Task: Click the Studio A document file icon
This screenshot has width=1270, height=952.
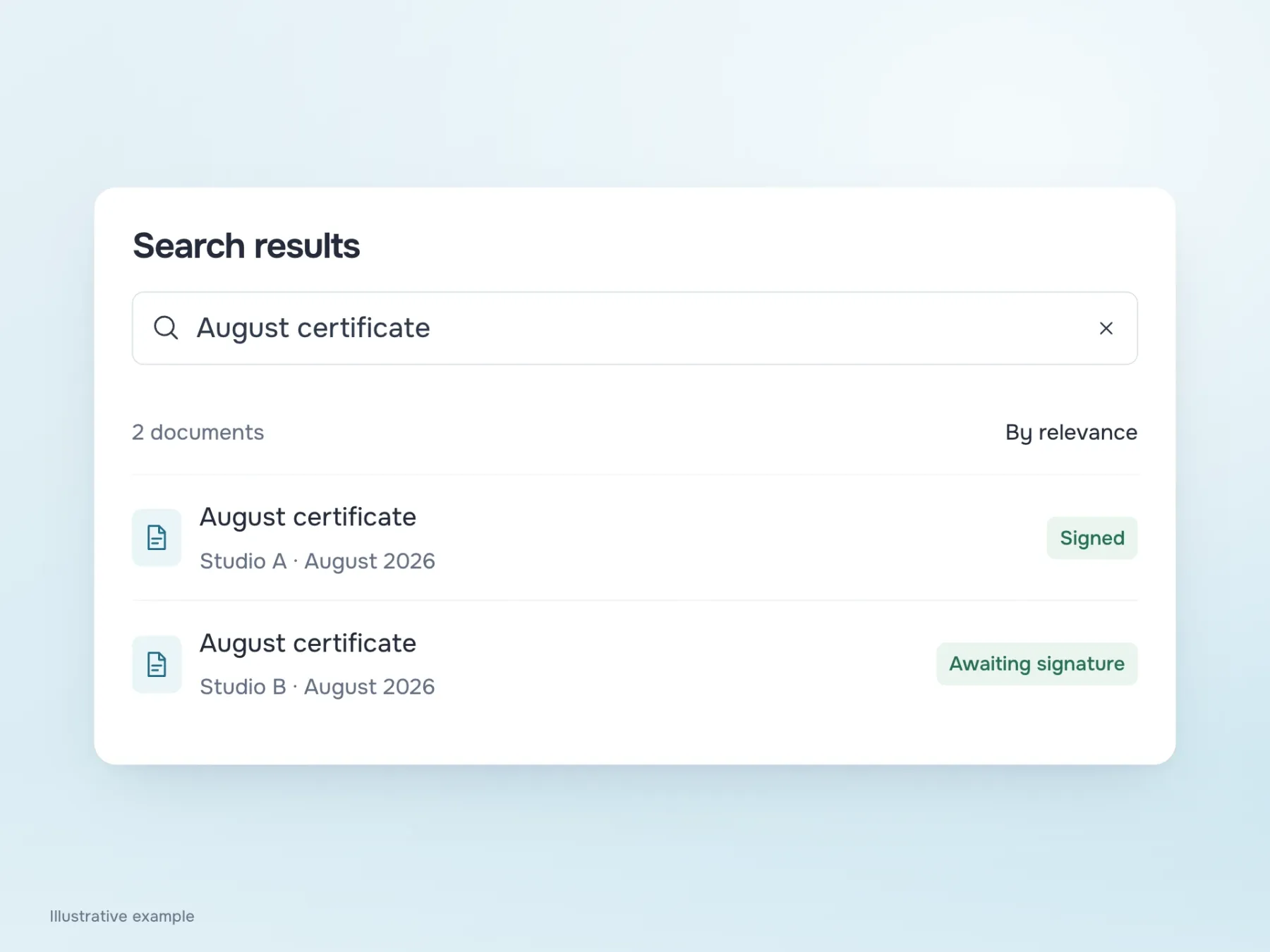Action: click(x=157, y=538)
